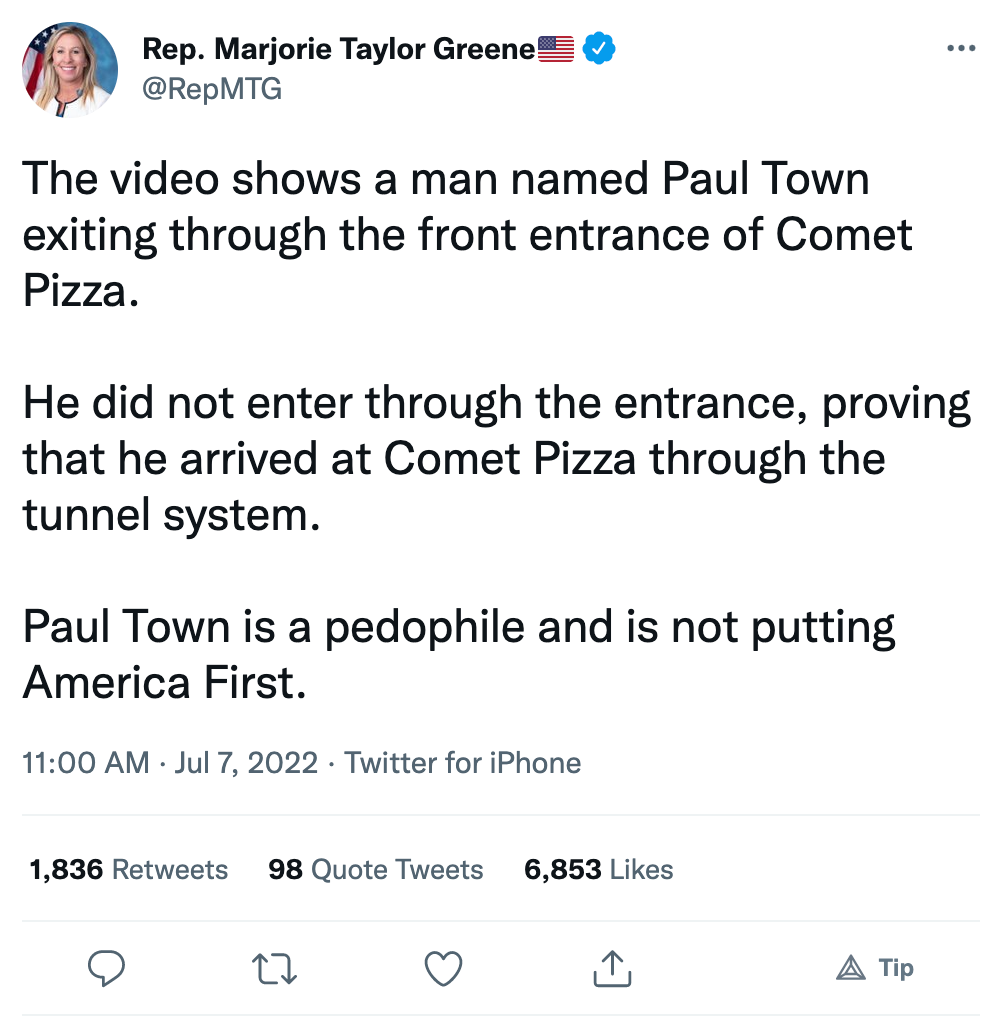Click the US flag emoji beside name

pos(556,48)
